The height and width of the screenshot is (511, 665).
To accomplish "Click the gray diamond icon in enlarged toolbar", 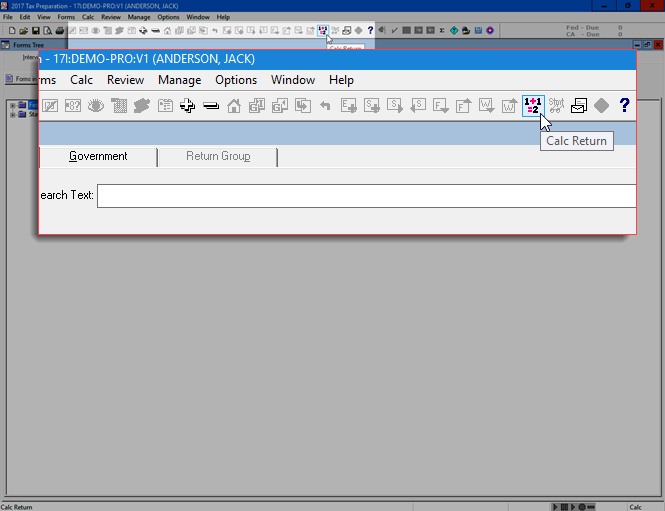I will tap(601, 106).
